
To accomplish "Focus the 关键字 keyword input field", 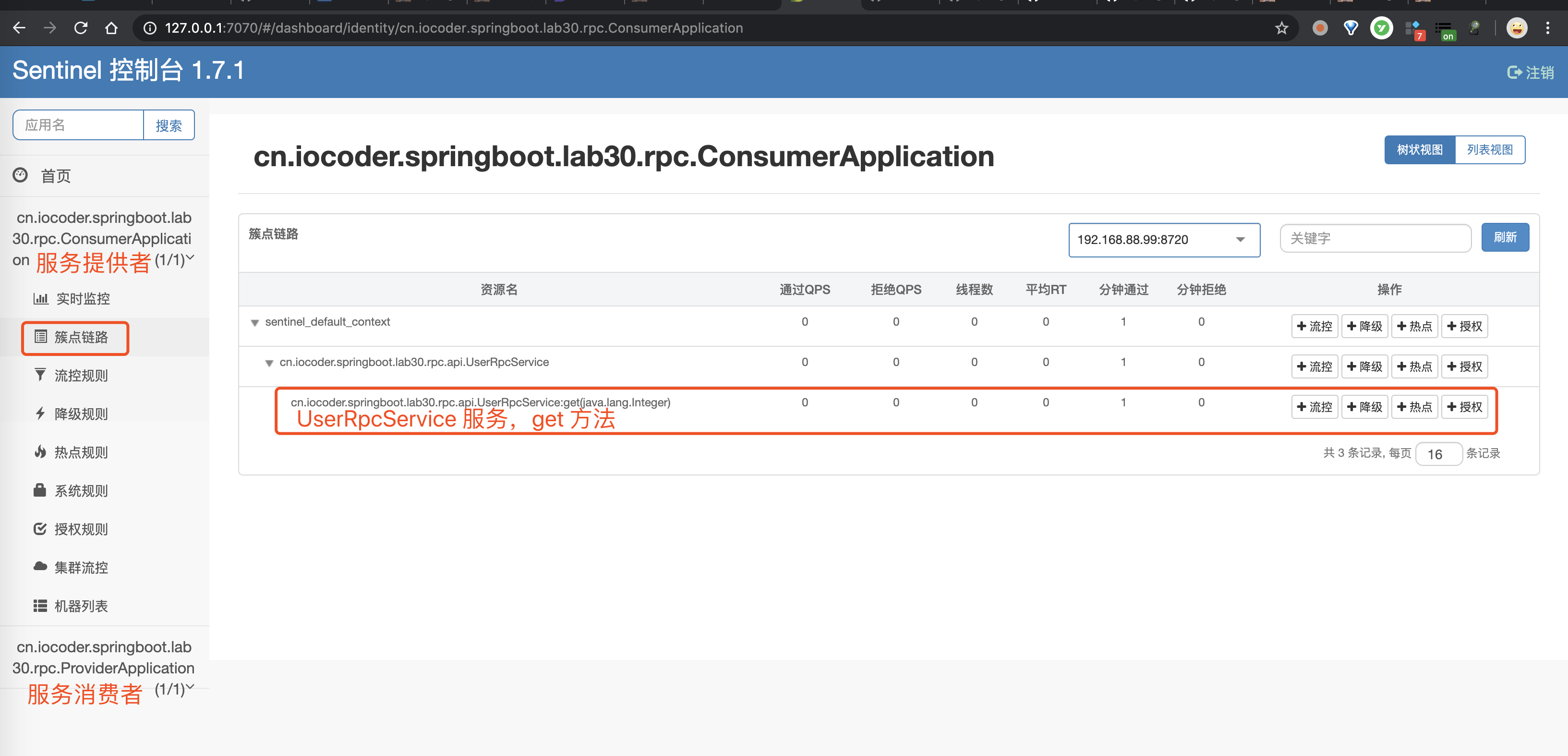I will 1375,238.
